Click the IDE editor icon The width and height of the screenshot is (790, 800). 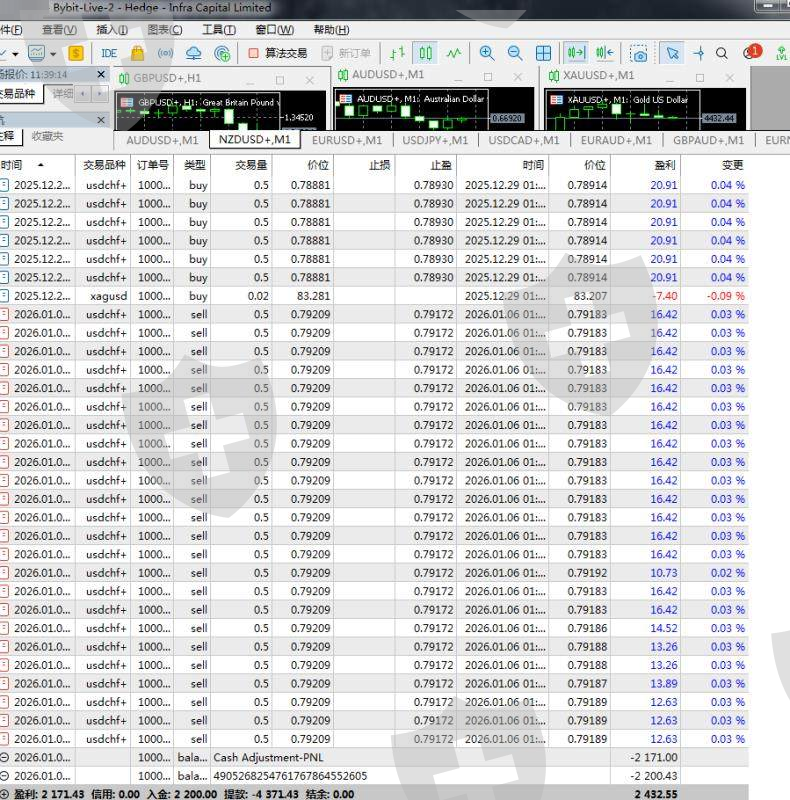[x=109, y=53]
